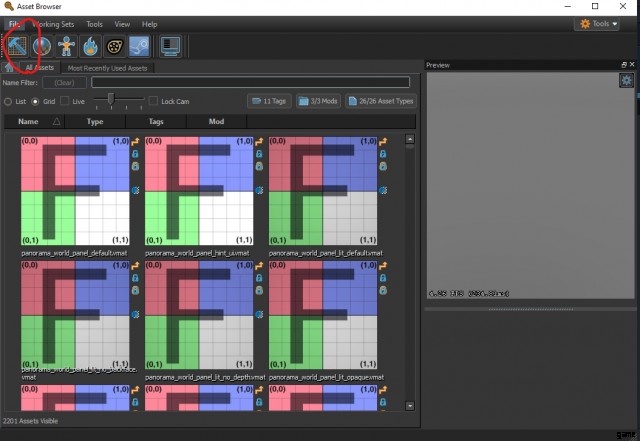Open the console monitor icon
The height and width of the screenshot is (441, 640).
pos(170,45)
